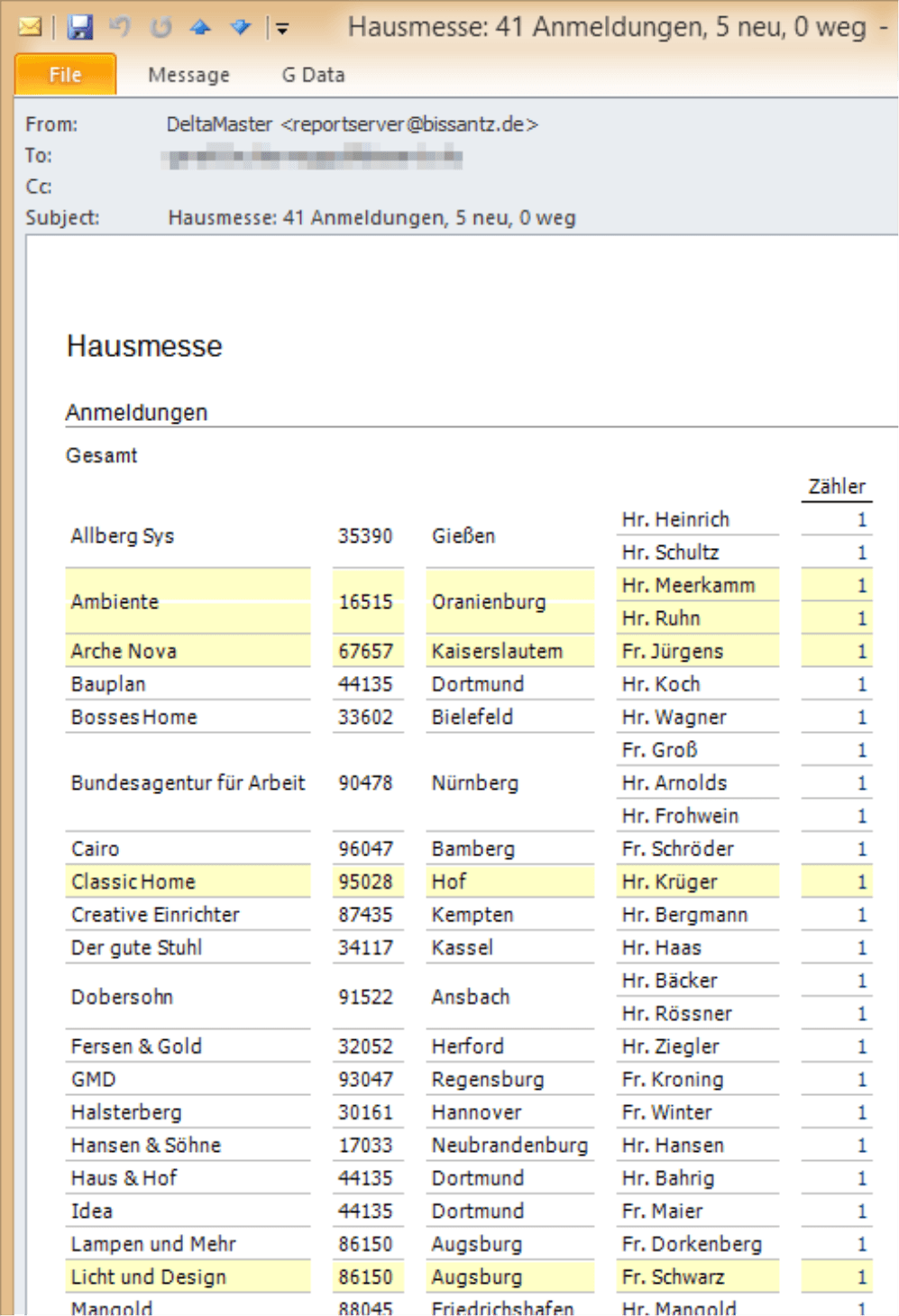Click the city Herford
The height and width of the screenshot is (1316, 899).
pyautogui.click(x=467, y=1046)
